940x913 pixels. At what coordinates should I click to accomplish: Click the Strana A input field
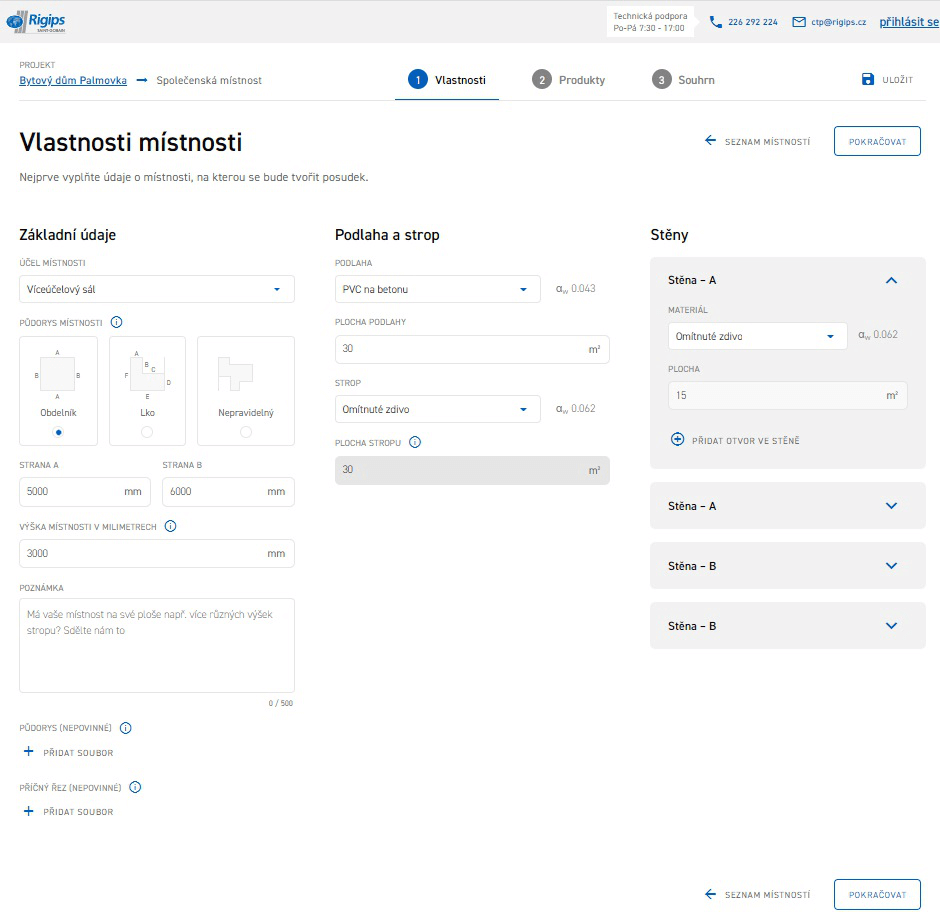[x=70, y=492]
